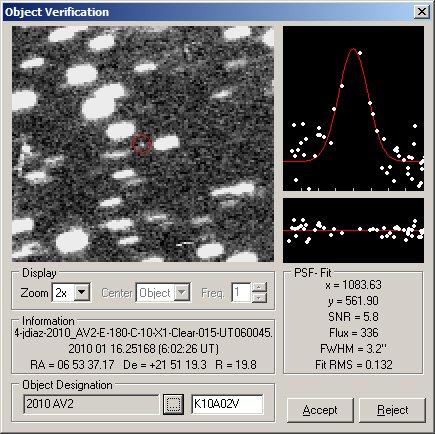Select the Fit RMS = 0.132 value
435x434 pixels.
[x=353, y=365]
